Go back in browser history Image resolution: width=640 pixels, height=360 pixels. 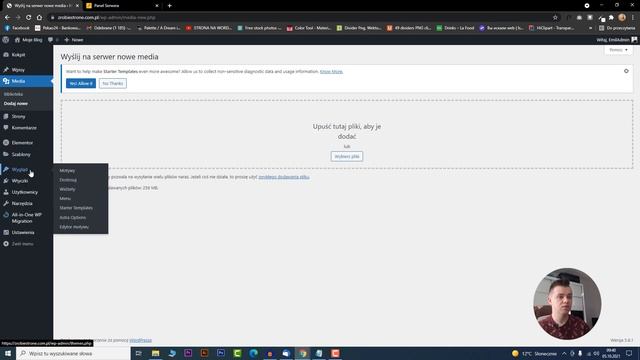[7, 18]
